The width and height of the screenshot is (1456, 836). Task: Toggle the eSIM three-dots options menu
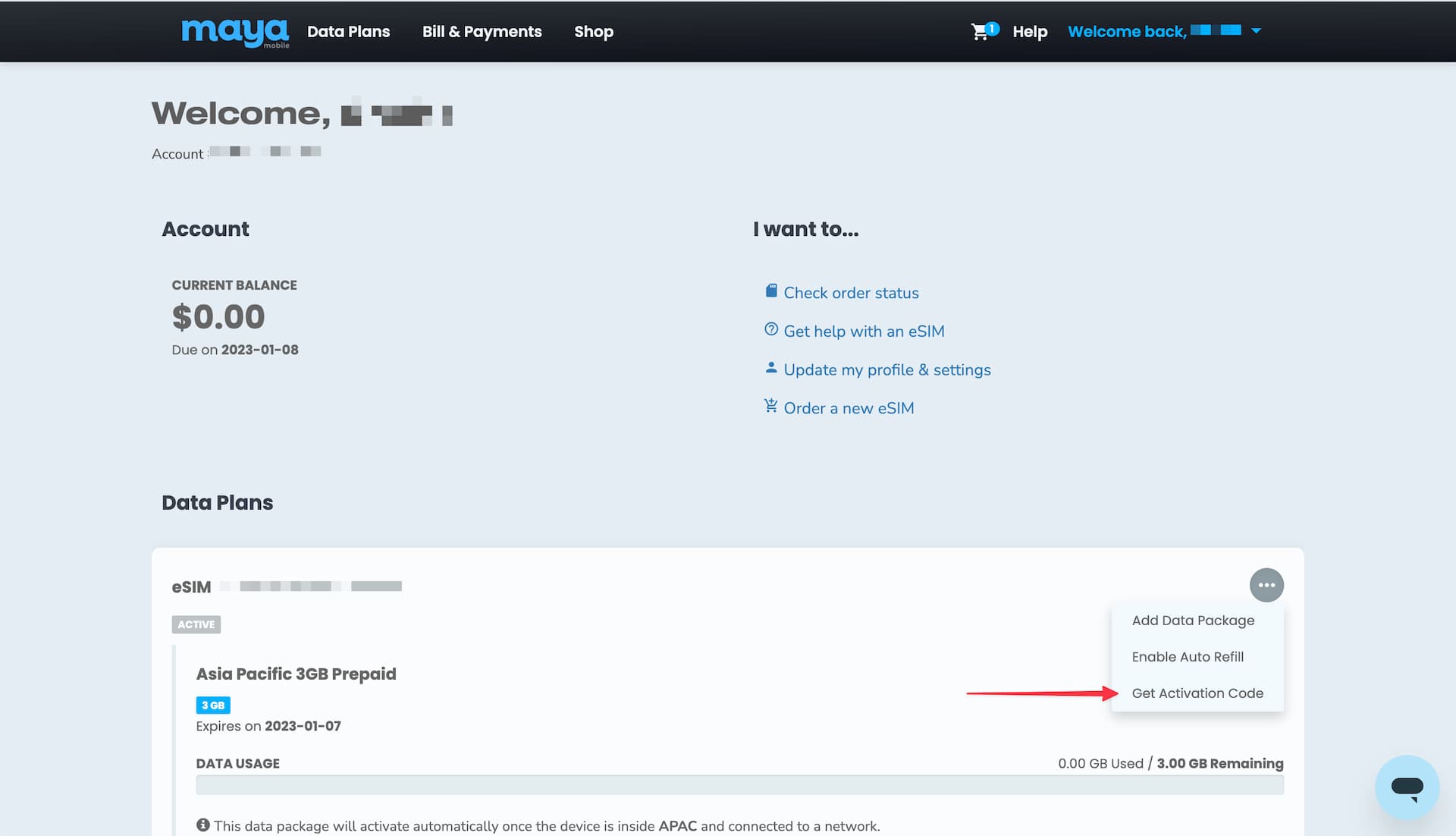(x=1266, y=585)
